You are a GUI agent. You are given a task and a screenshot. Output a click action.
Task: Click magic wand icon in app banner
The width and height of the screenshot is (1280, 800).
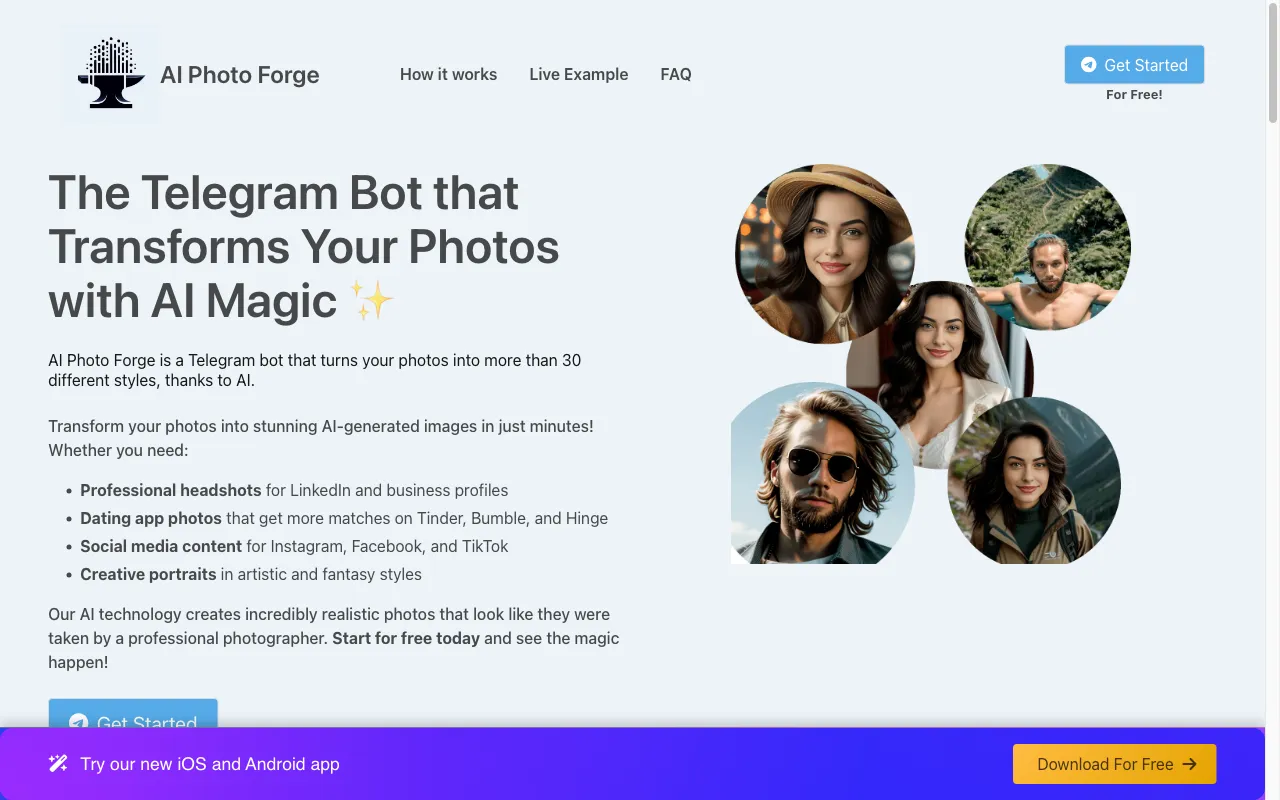(x=58, y=764)
